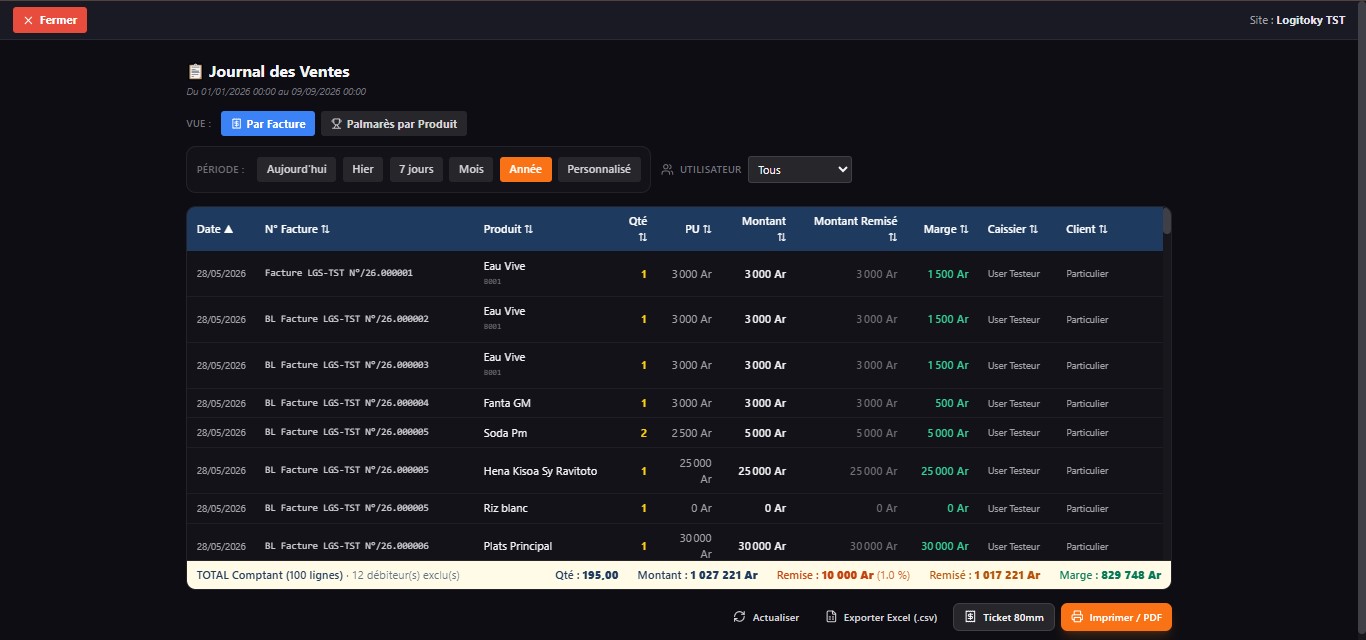
Task: Click product Riz blanc
Action: click(505, 508)
